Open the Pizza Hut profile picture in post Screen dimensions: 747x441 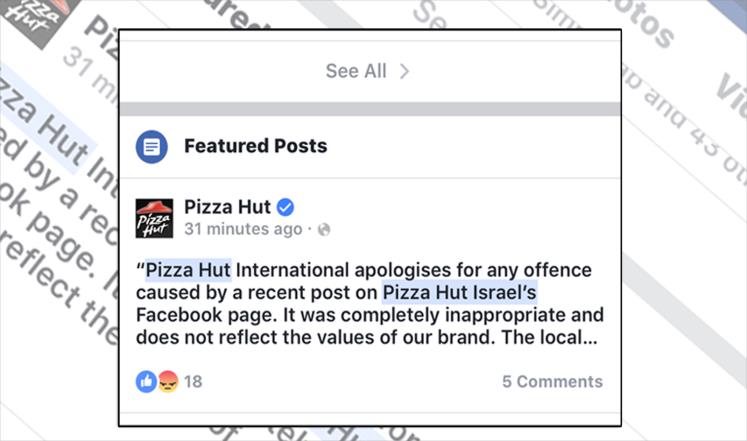point(154,218)
